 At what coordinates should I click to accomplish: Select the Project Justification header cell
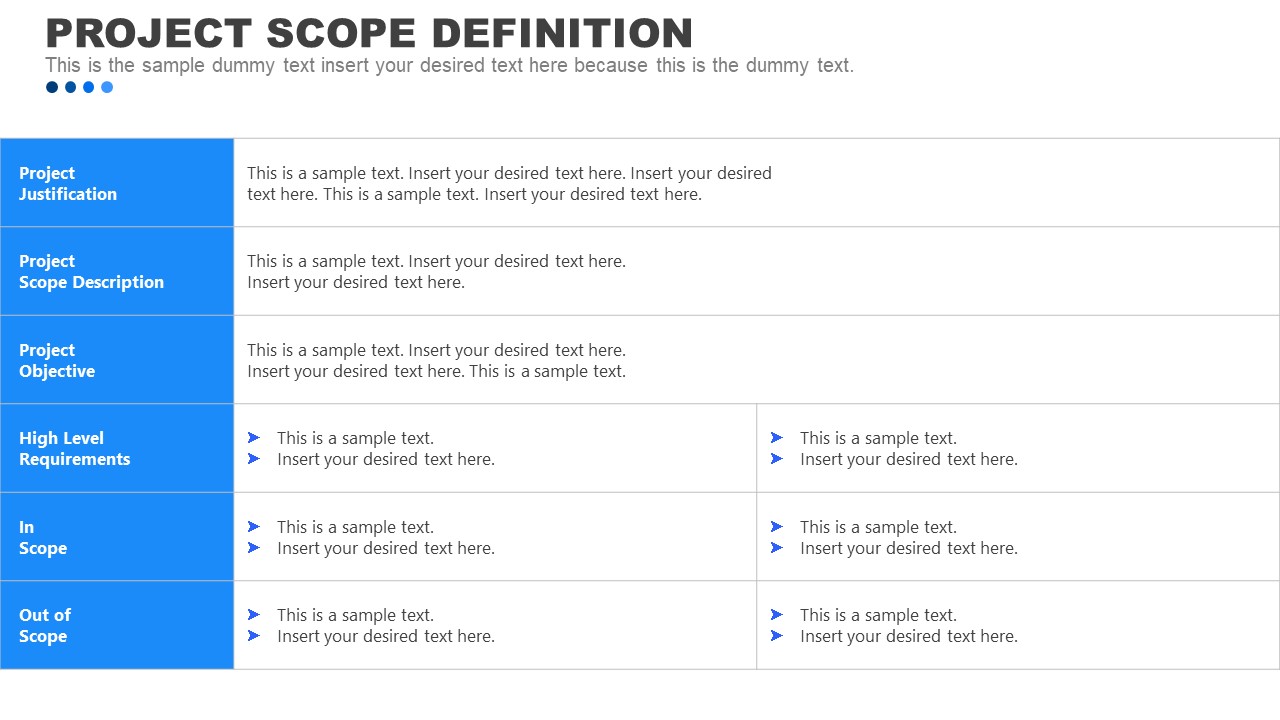coord(117,183)
